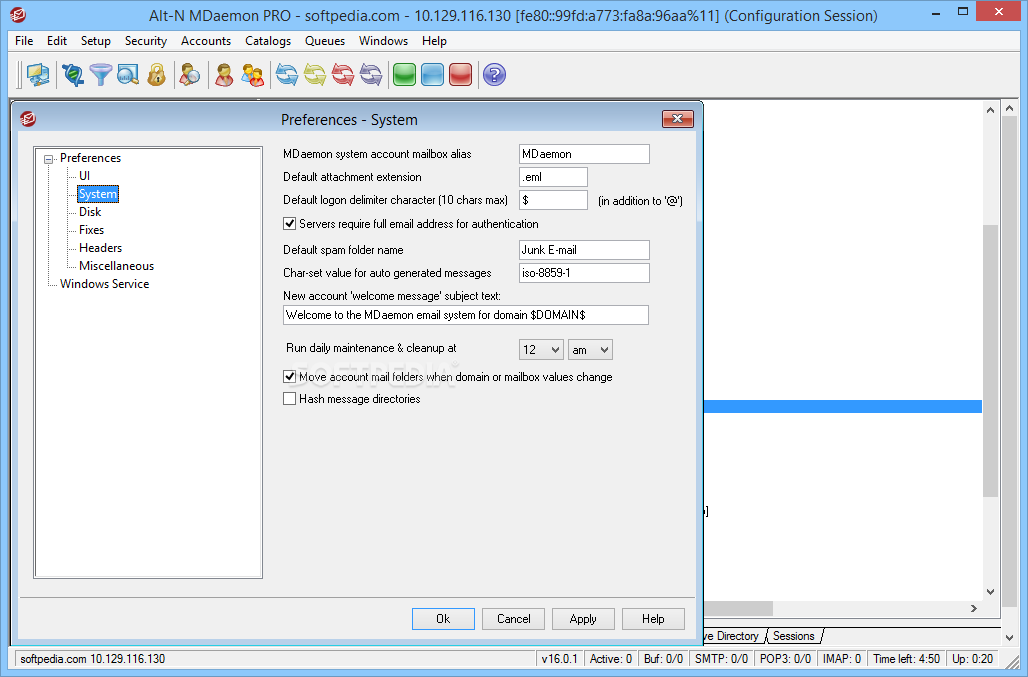1028x677 pixels.
Task: Click the 'v16.0.1' status bar entry
Action: [x=559, y=659]
